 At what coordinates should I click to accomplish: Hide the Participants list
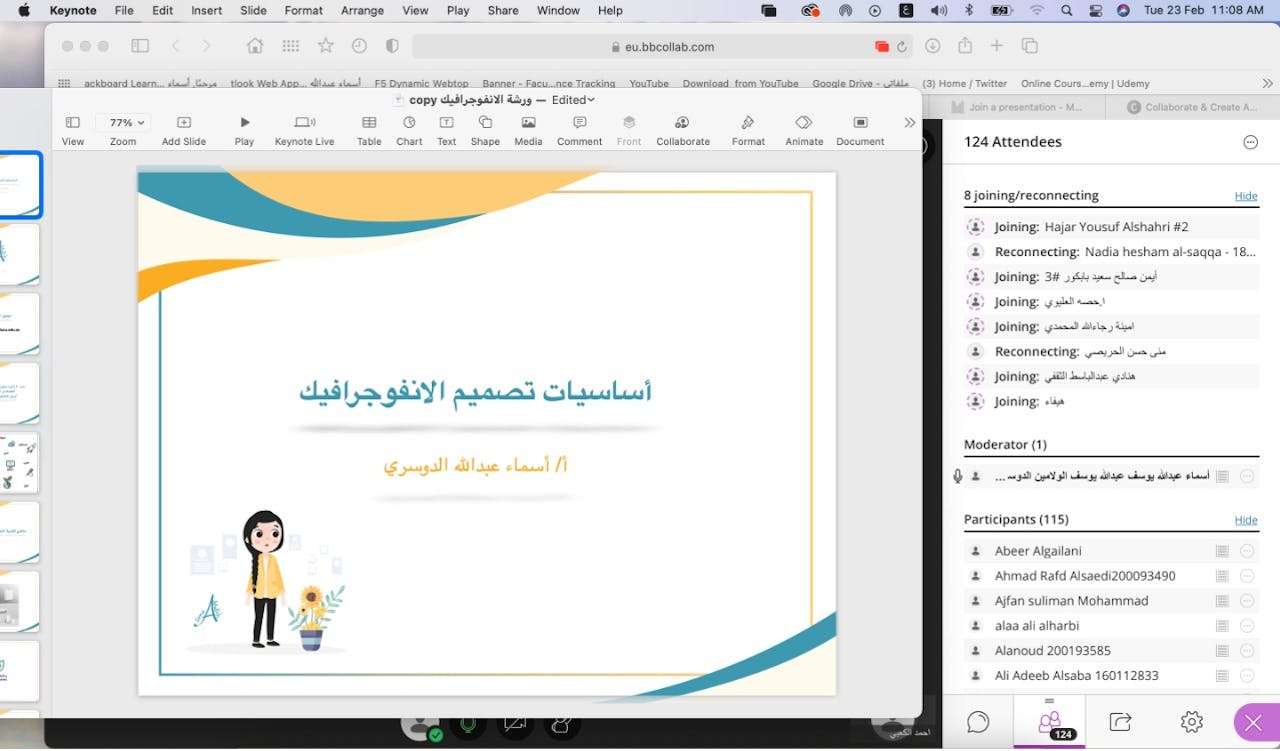point(1246,520)
